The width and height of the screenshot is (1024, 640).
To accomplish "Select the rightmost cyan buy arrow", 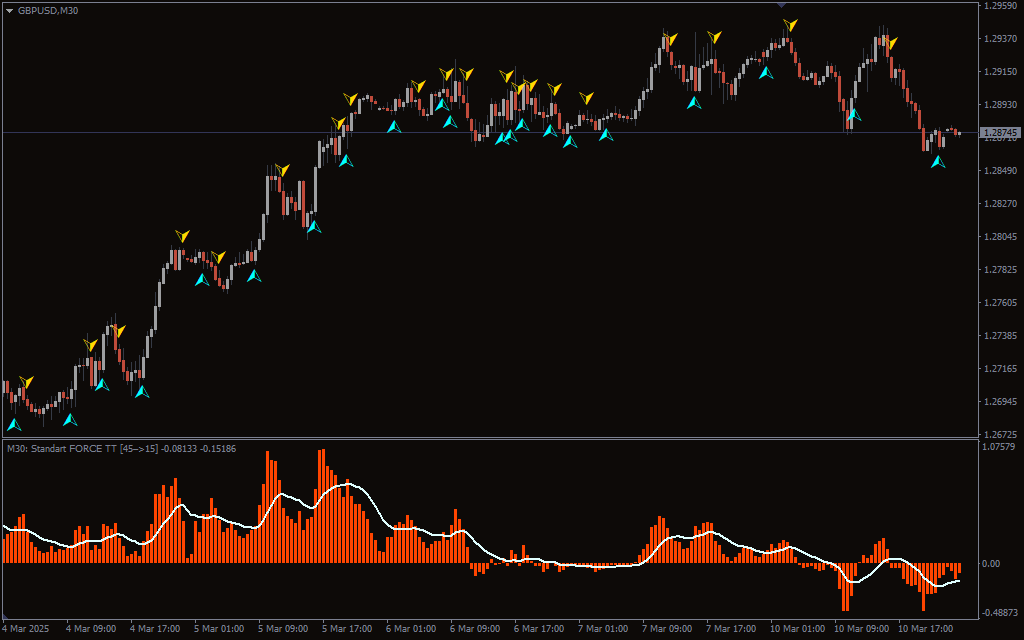I will (938, 161).
